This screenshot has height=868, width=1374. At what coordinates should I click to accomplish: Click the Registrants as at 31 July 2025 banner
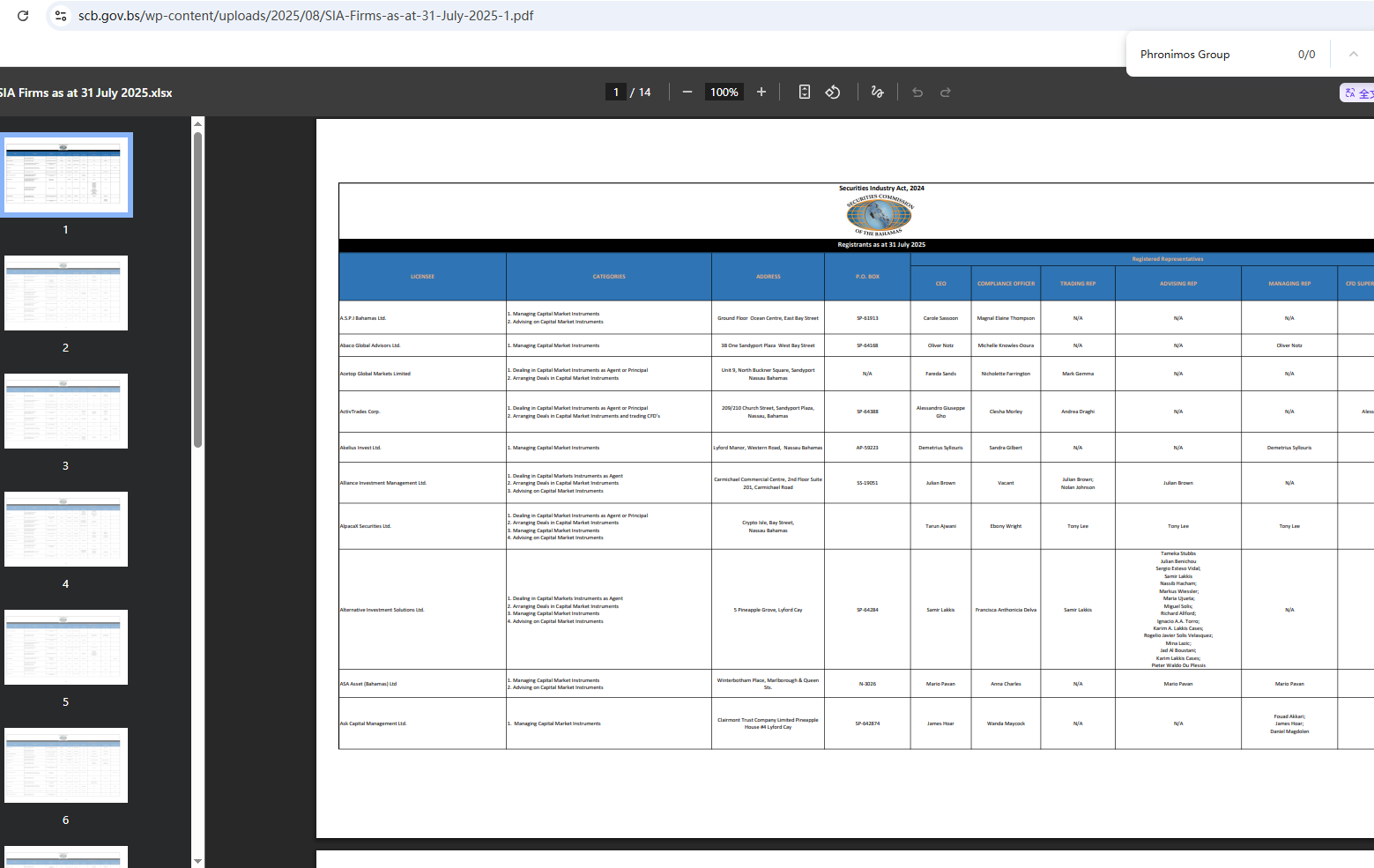coord(881,245)
